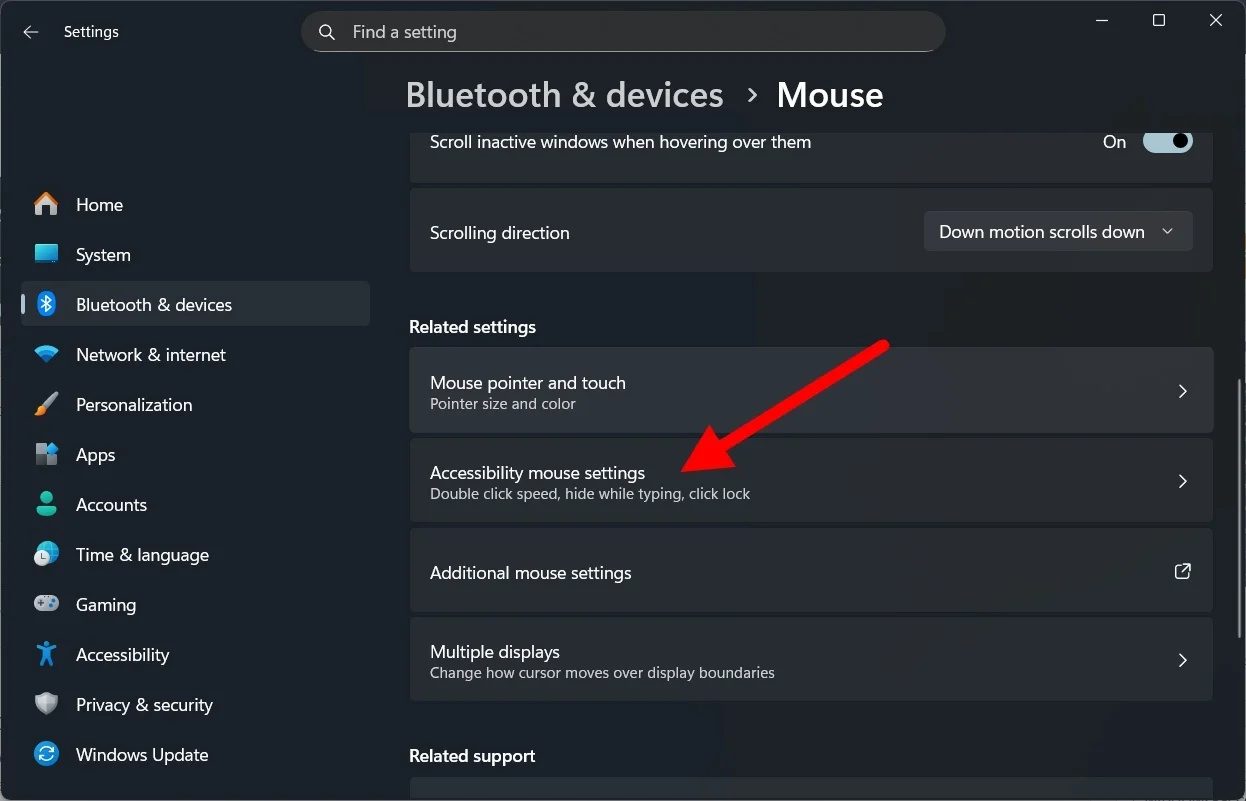This screenshot has height=801, width=1246.
Task: Expand Multiple displays settings
Action: (811, 660)
